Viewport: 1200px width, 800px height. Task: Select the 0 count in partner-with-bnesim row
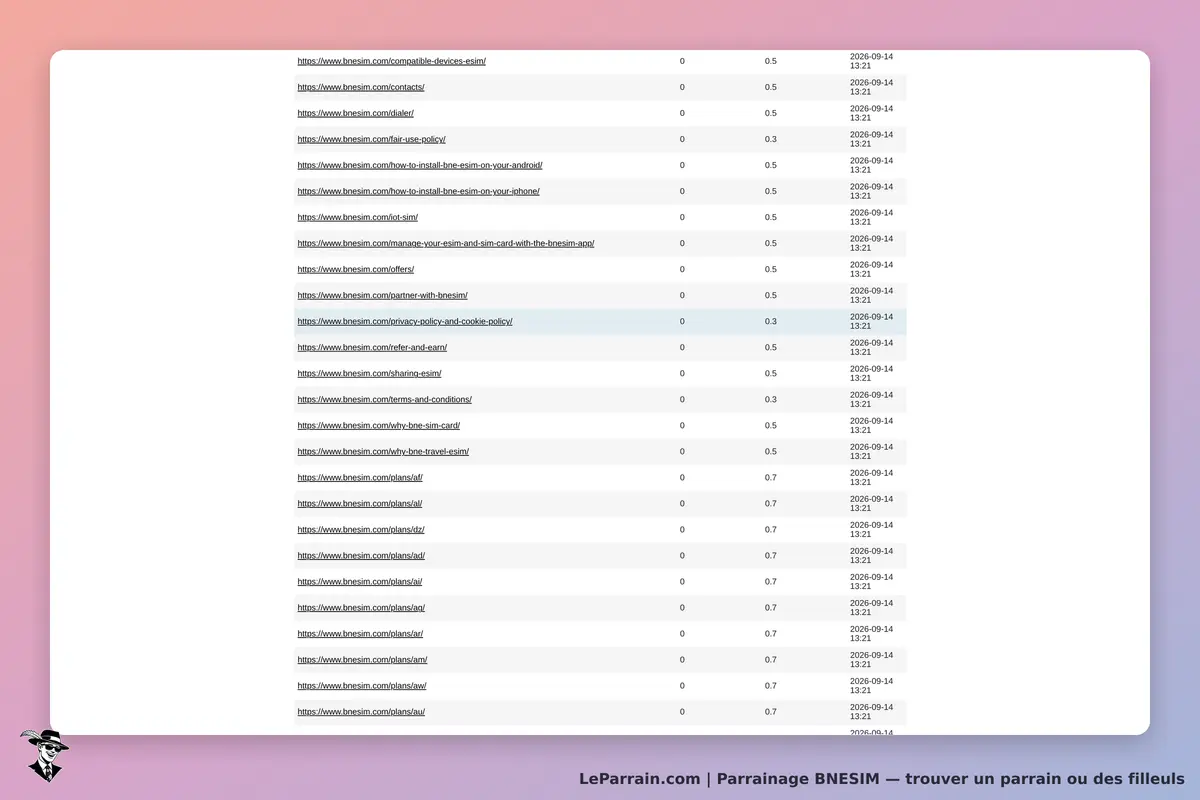click(682, 295)
